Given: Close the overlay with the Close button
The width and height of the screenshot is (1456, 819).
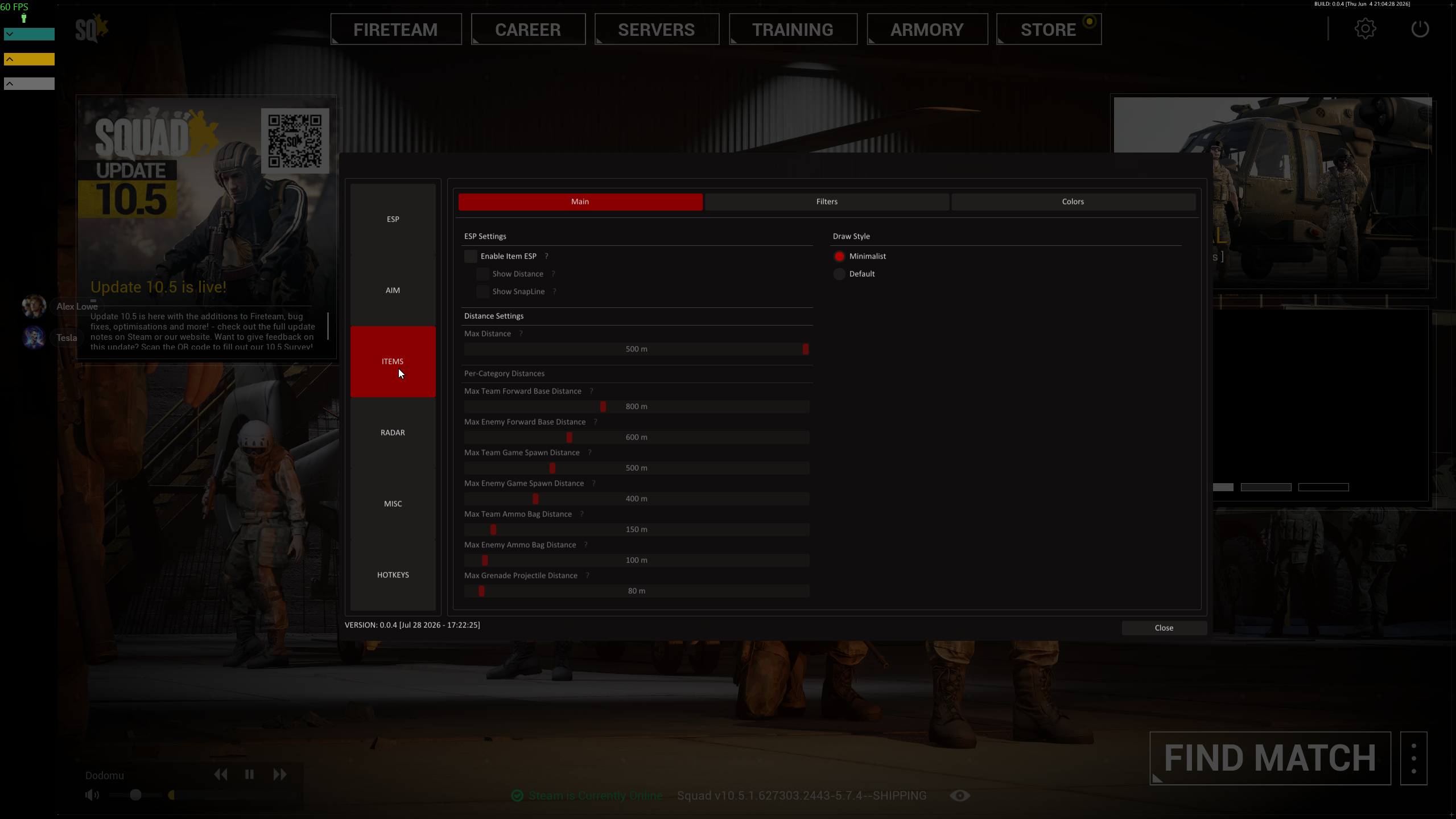Looking at the screenshot, I should coord(1164,628).
